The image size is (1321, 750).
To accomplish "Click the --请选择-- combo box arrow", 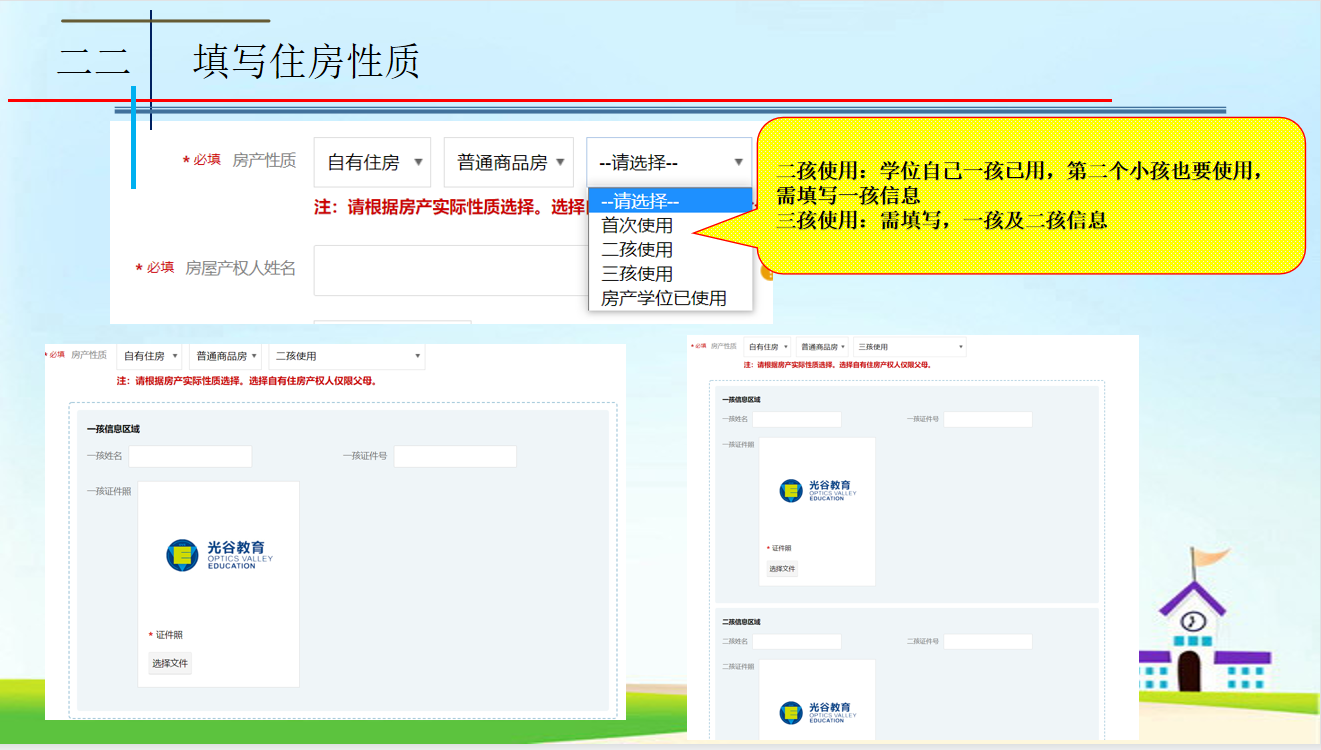I will click(x=738, y=162).
